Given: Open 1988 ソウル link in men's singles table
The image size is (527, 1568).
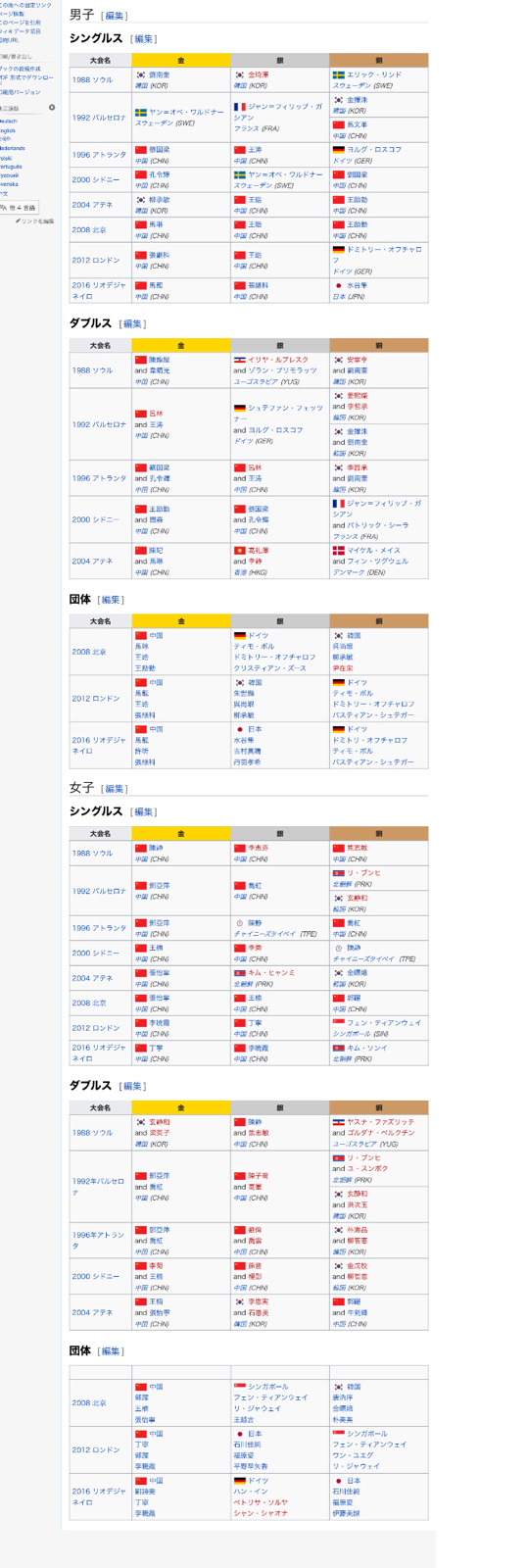Looking at the screenshot, I should tap(92, 80).
